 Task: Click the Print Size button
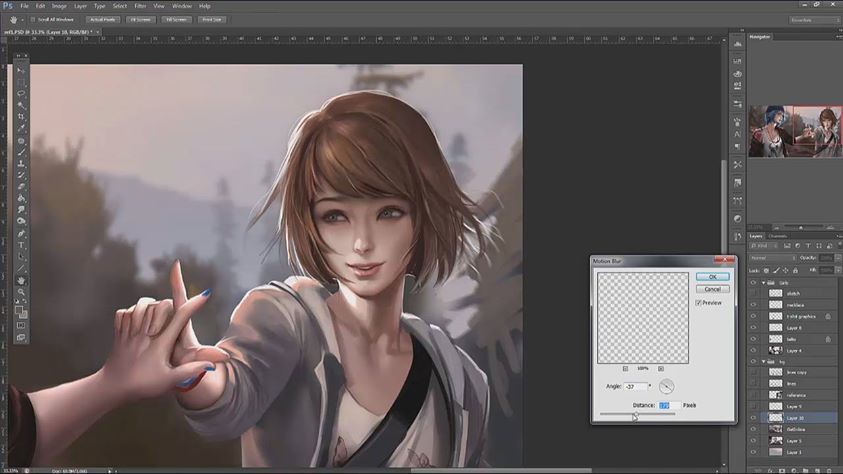[x=212, y=19]
